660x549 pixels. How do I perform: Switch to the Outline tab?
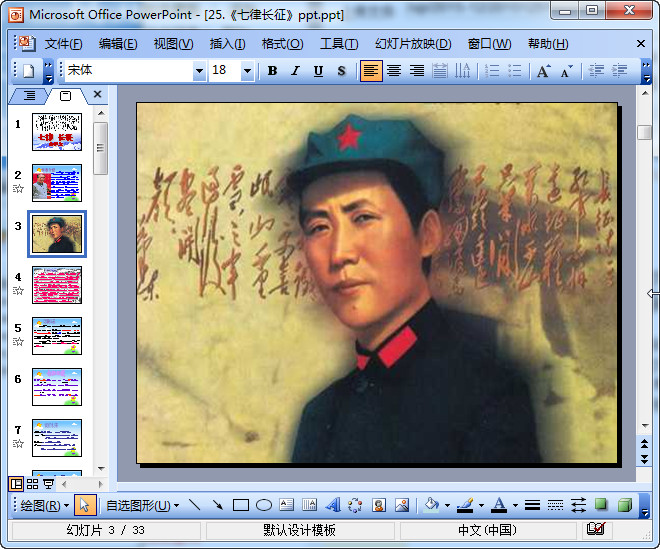pyautogui.click(x=29, y=96)
